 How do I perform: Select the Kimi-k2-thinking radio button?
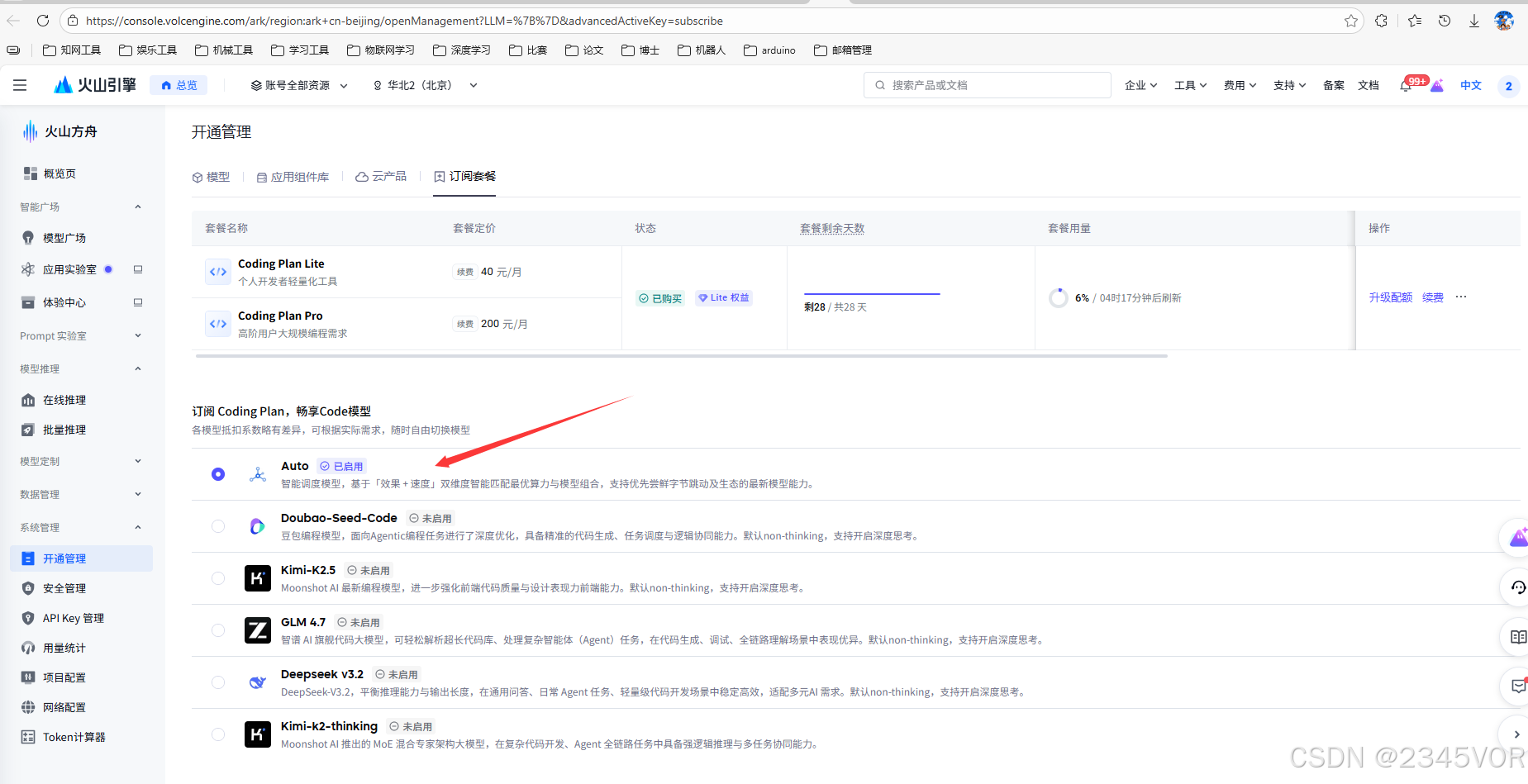click(x=218, y=734)
